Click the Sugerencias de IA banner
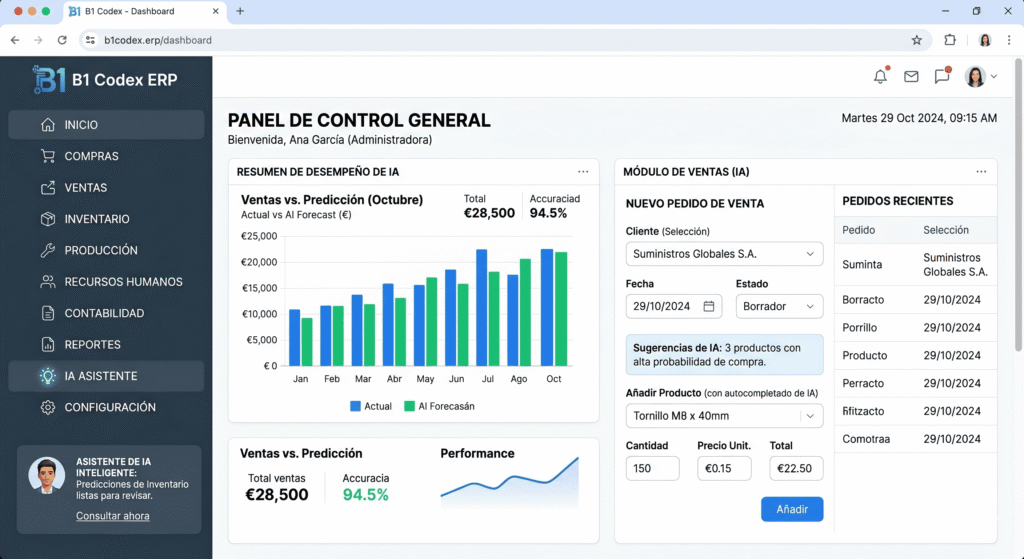This screenshot has width=1024, height=559. tap(724, 355)
